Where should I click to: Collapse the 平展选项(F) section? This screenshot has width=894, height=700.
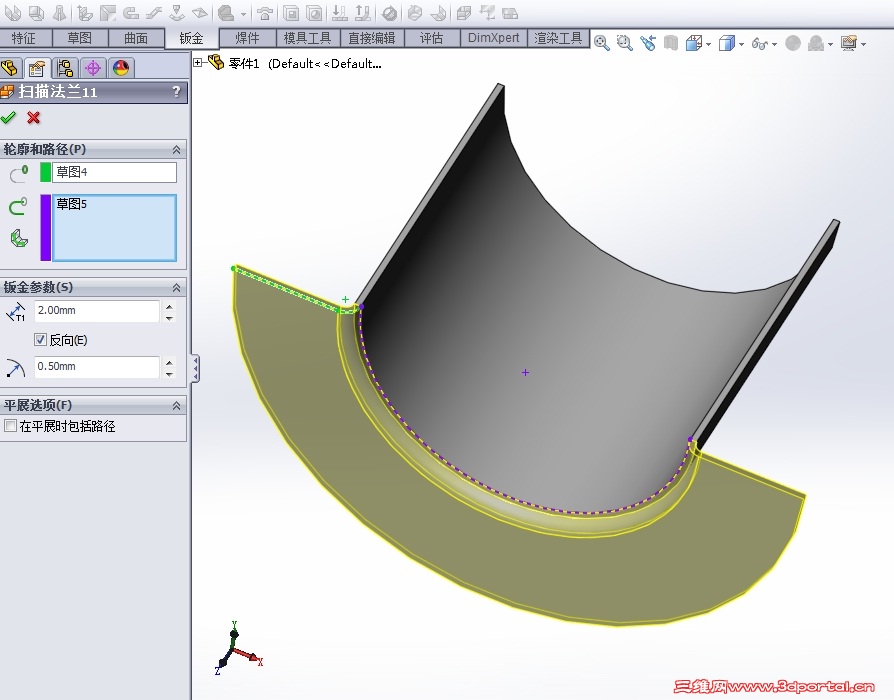click(x=176, y=405)
